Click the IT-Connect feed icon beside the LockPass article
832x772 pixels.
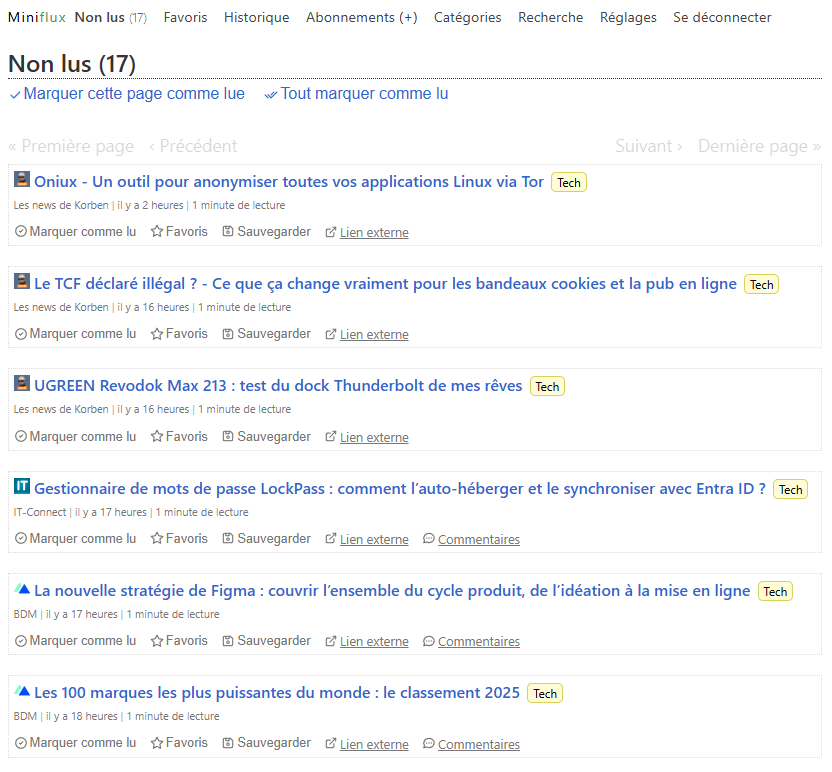(22, 486)
